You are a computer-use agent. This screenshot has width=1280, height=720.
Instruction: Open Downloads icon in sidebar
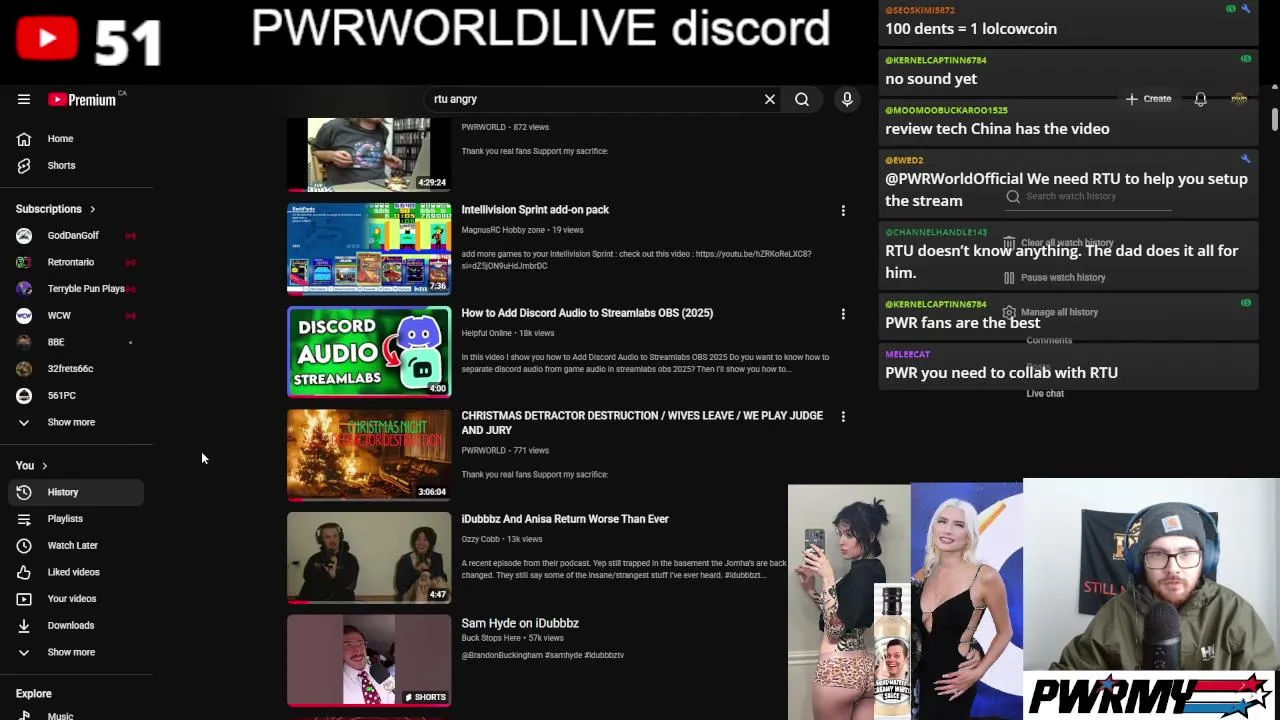click(24, 625)
